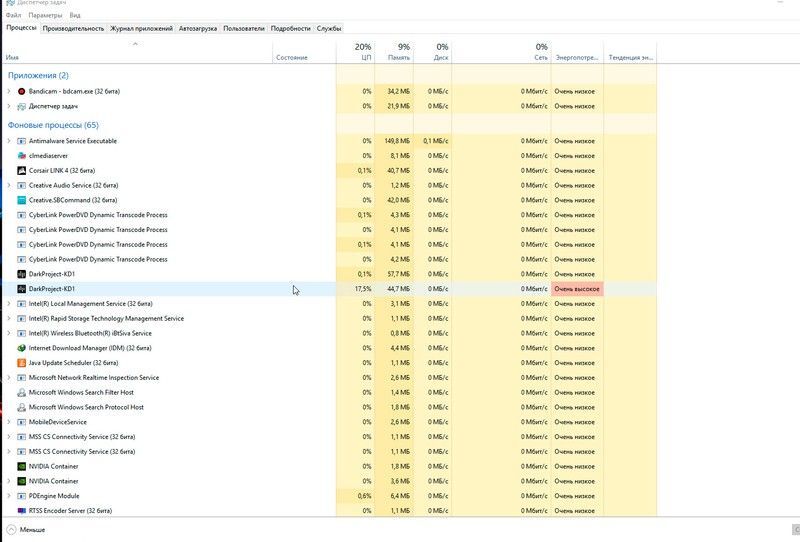800x542 pixels.
Task: Click the Internet Download Manager icon
Action: tap(21, 348)
